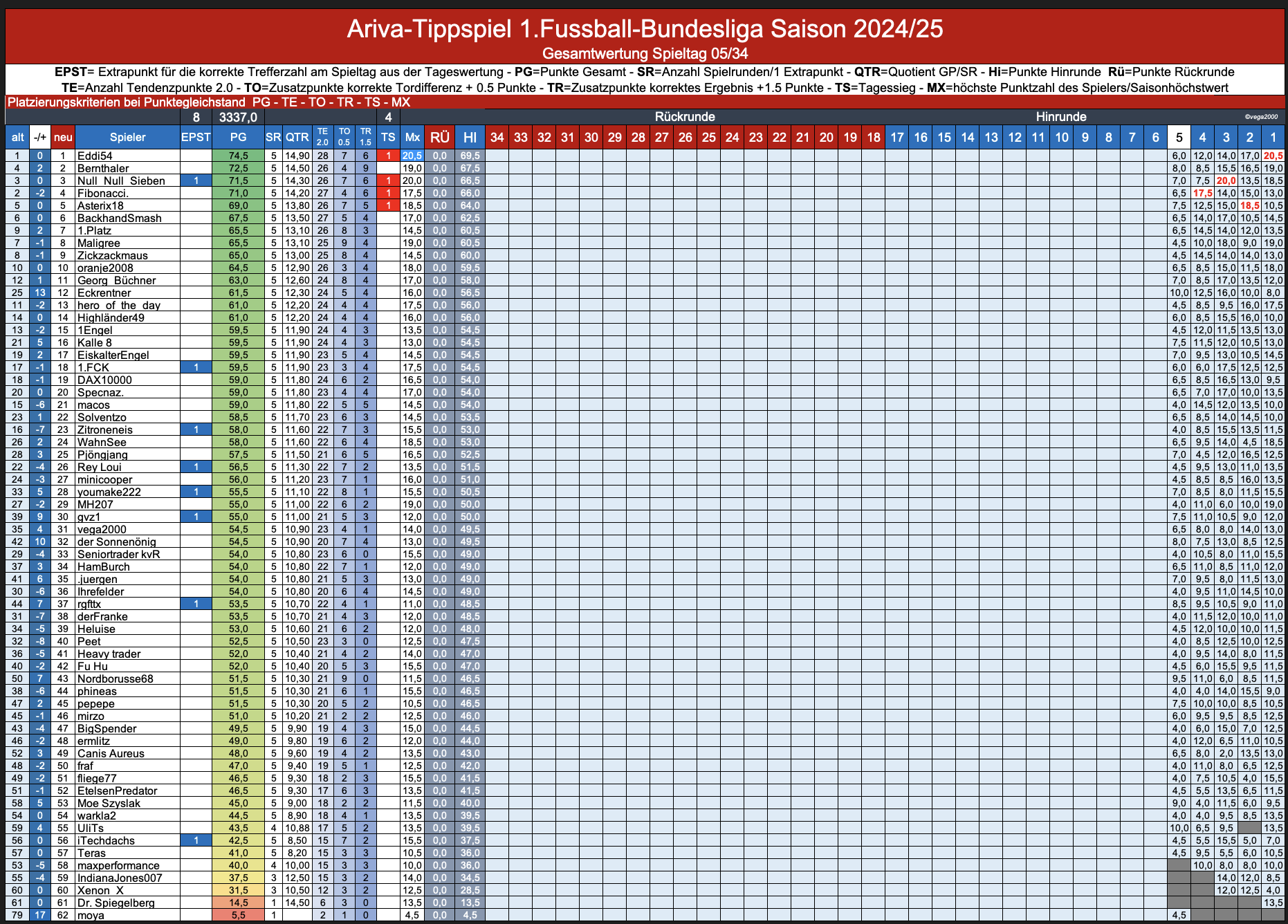Screen dimensions: 1288x924
Task: Click the player name 'Bernthaler'
Action: coord(103,168)
